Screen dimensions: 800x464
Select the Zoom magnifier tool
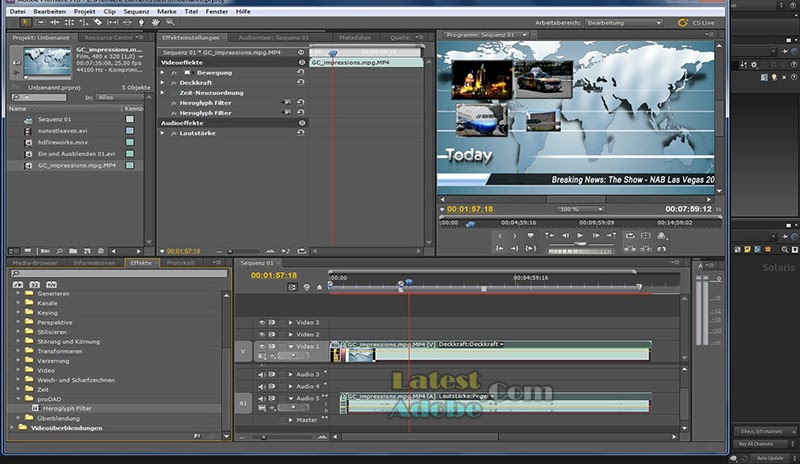[170, 22]
